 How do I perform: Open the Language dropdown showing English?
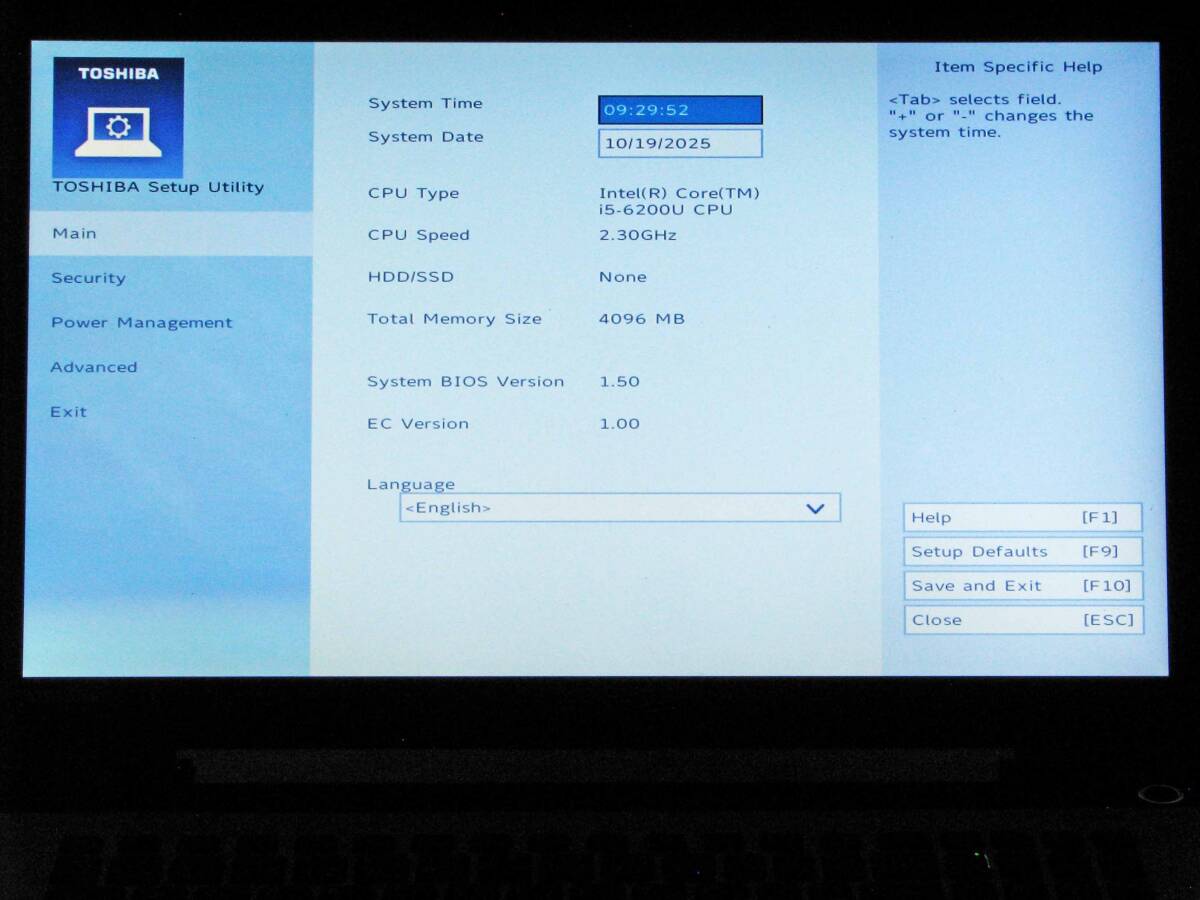coord(620,508)
